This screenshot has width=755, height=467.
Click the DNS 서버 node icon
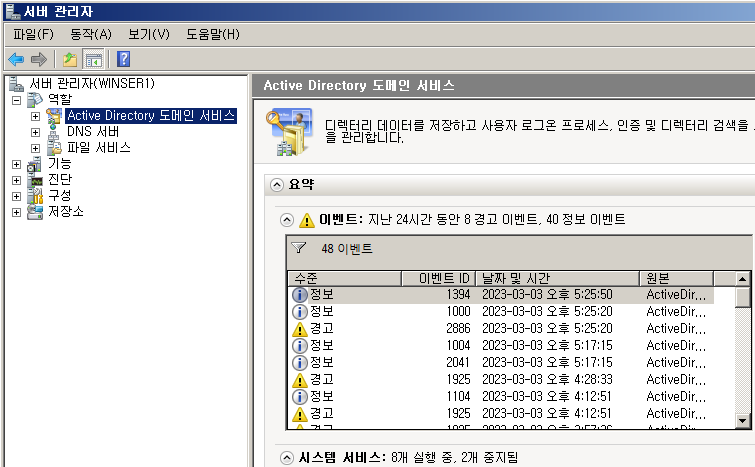(x=54, y=132)
